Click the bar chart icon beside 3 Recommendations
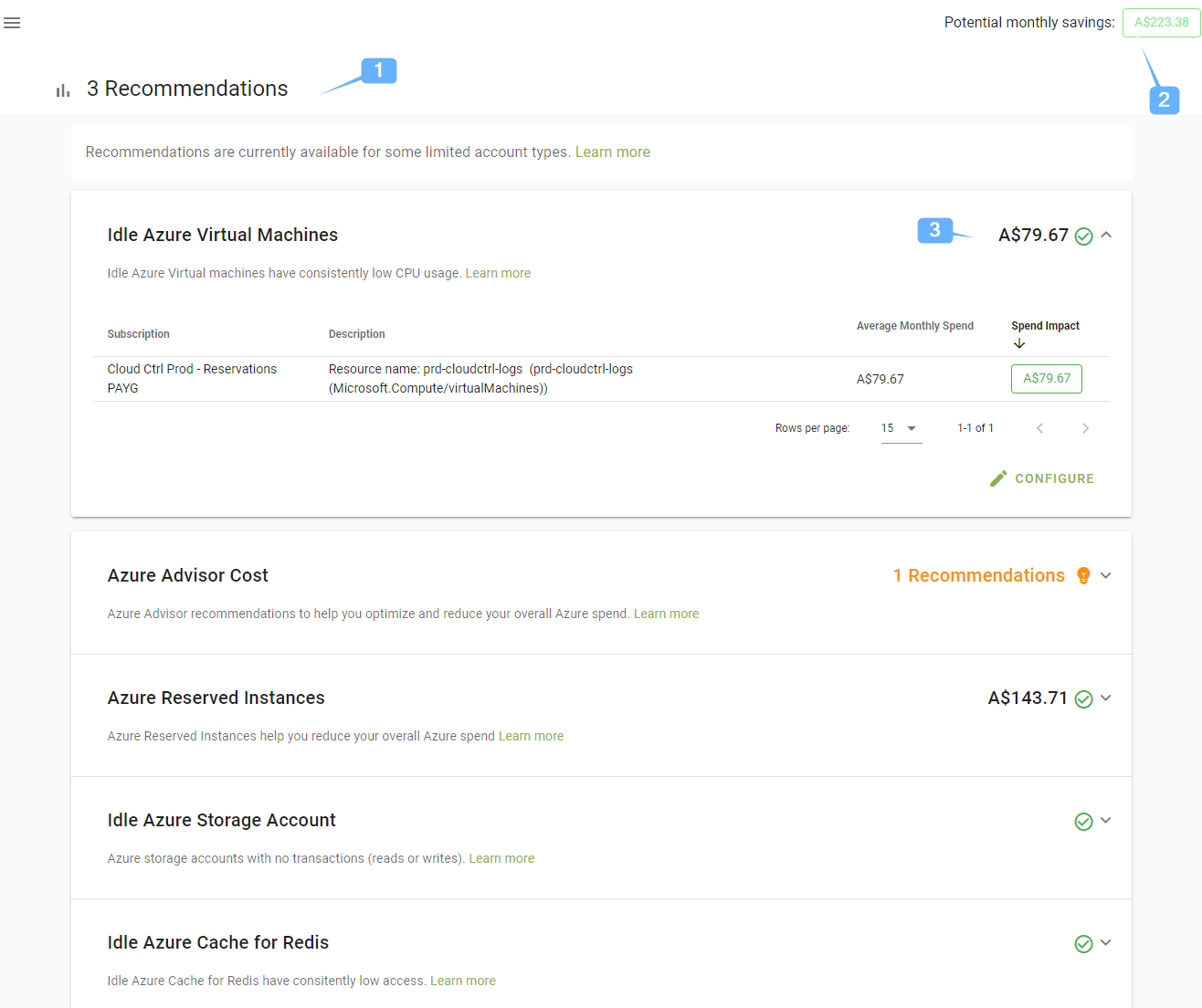This screenshot has width=1202, height=1008. point(61,89)
